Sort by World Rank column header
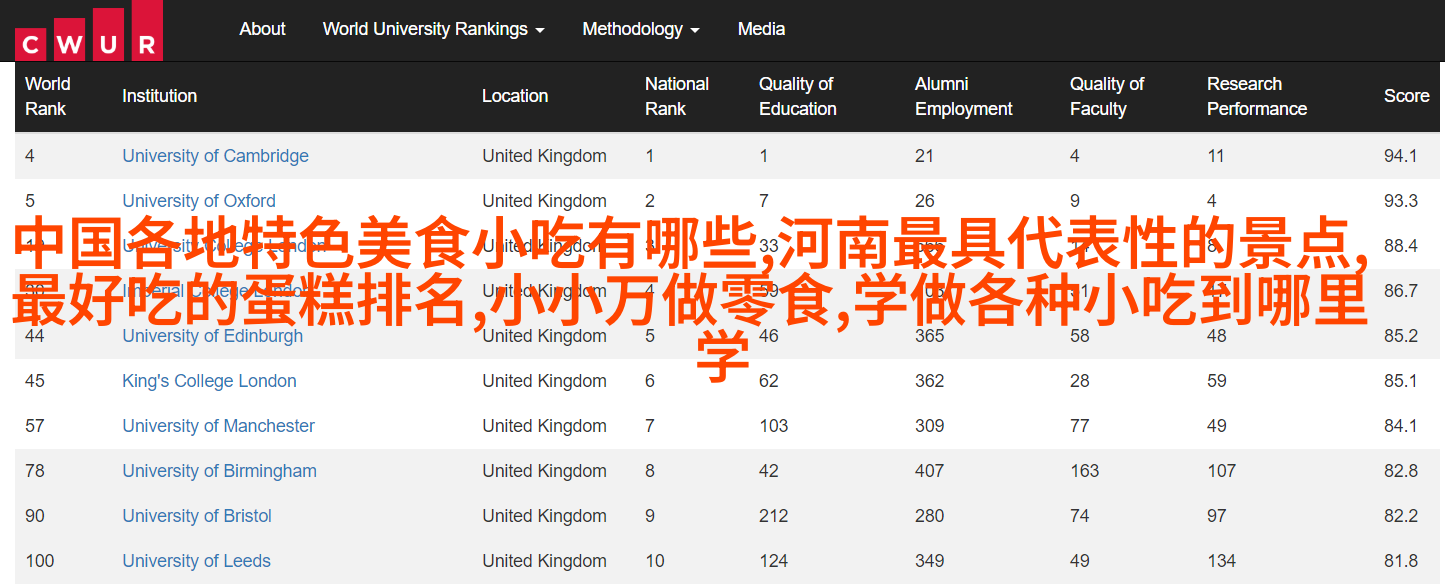Viewport: 1445px width, 585px height. point(48,96)
